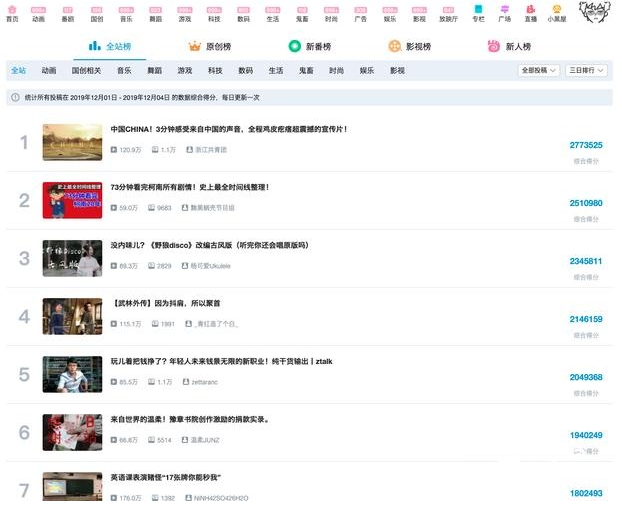Open video title 中国CHINA！3分钟感受来自中国的声音
This screenshot has height=506, width=622.
point(229,129)
